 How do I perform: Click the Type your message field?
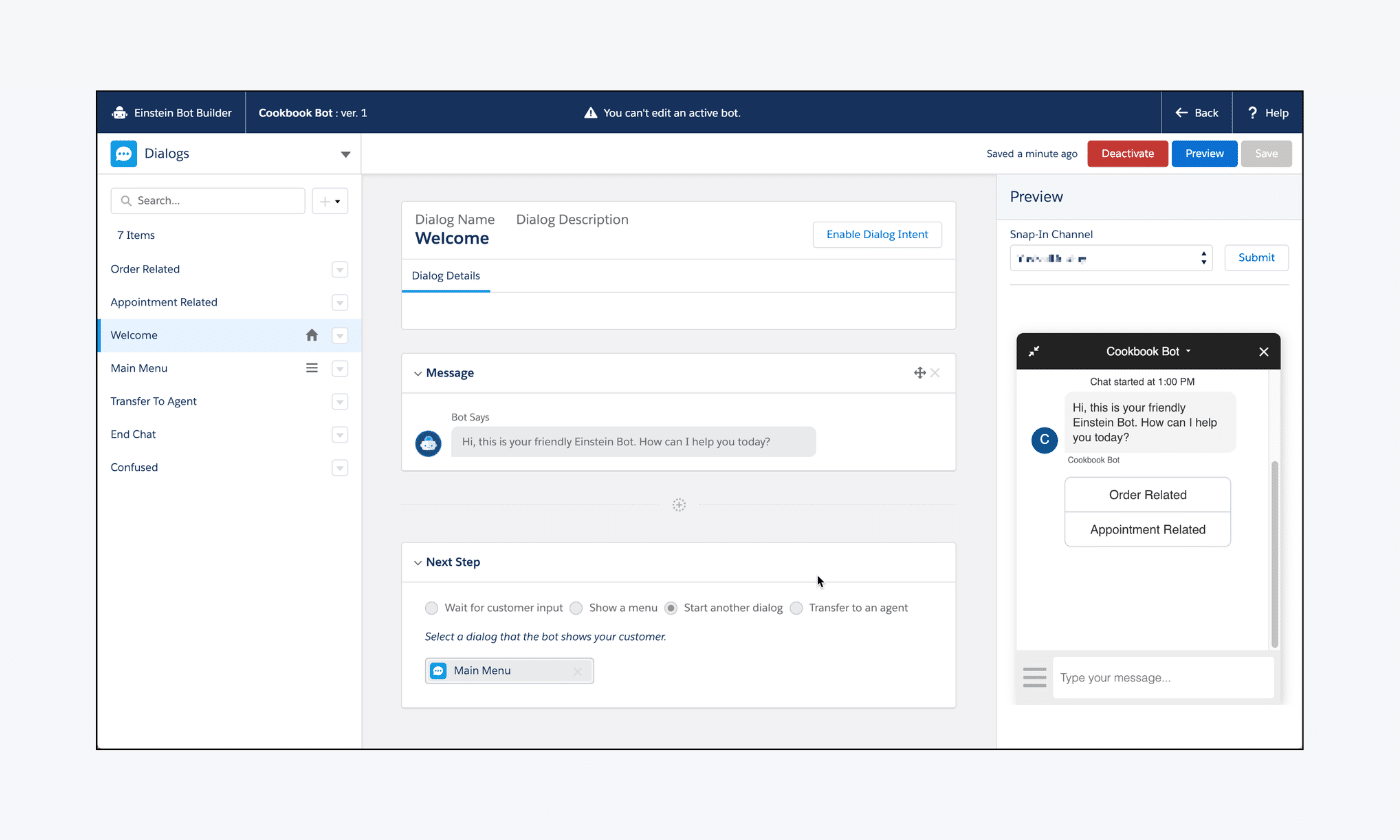pyautogui.click(x=1164, y=678)
